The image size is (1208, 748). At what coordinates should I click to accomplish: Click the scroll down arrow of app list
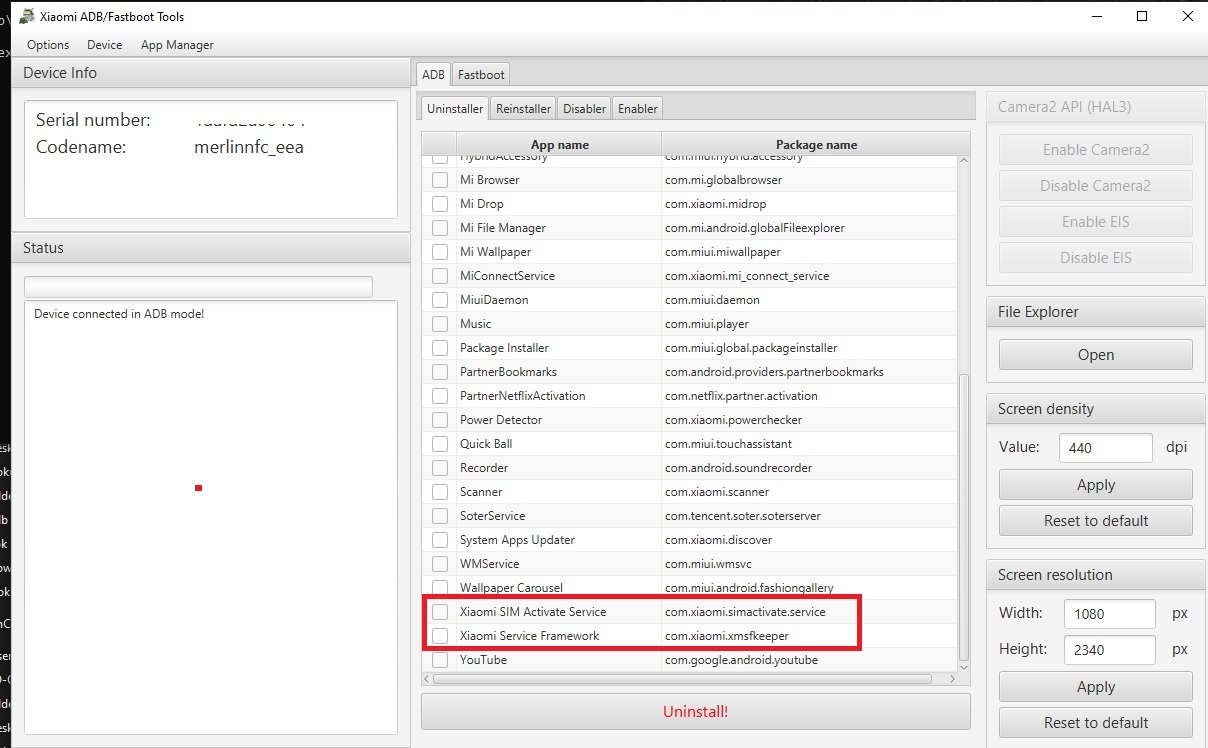[964, 666]
